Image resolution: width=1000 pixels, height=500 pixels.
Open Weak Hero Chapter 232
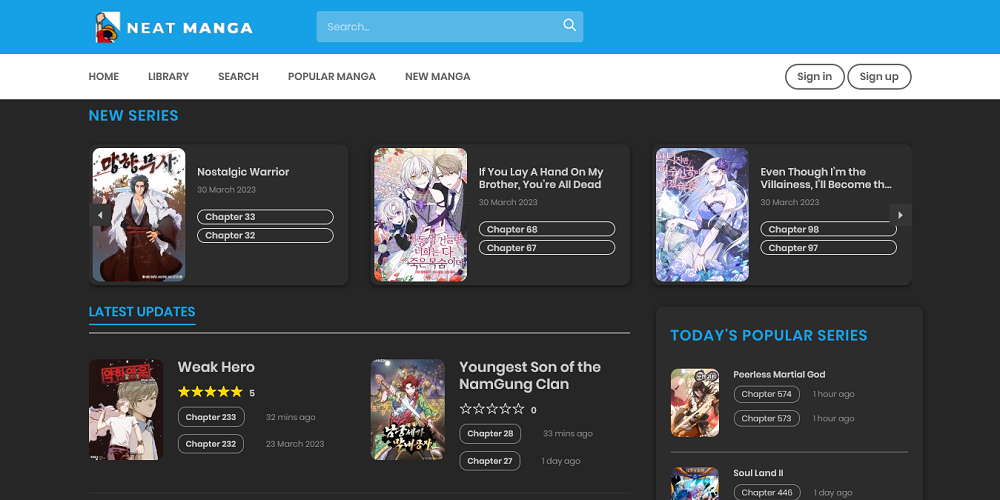pyautogui.click(x=210, y=444)
